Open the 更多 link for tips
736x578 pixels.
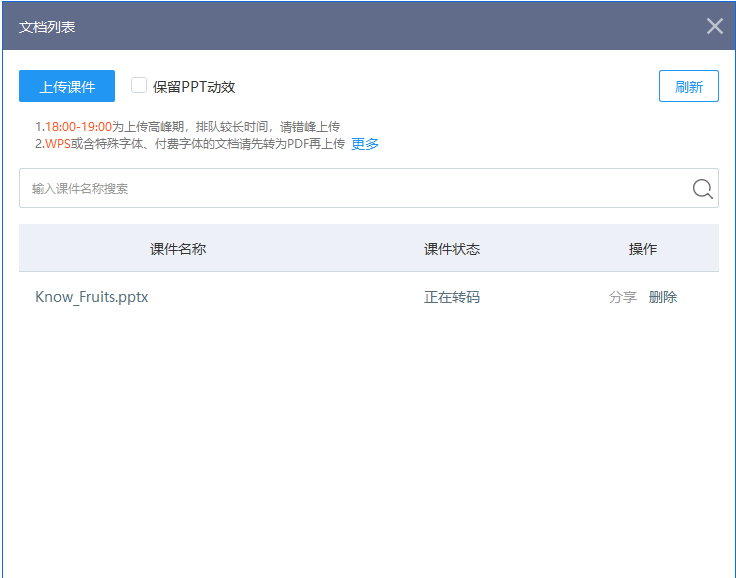point(365,144)
